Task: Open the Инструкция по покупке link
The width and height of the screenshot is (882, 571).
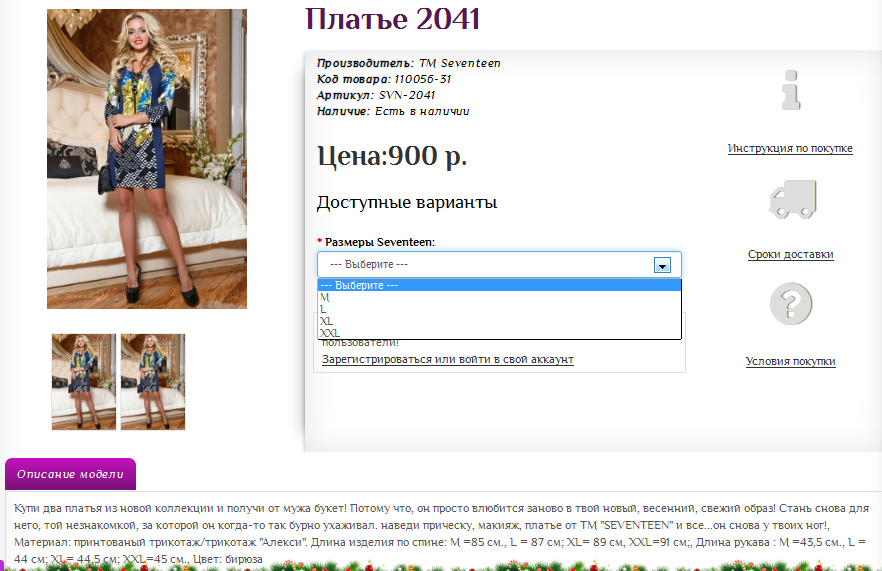Action: [x=790, y=149]
